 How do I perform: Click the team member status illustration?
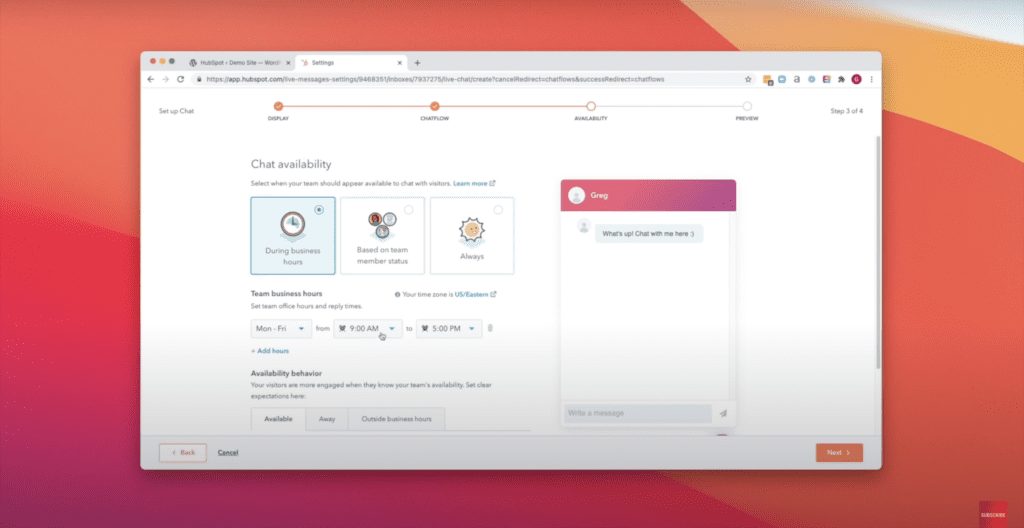382,225
